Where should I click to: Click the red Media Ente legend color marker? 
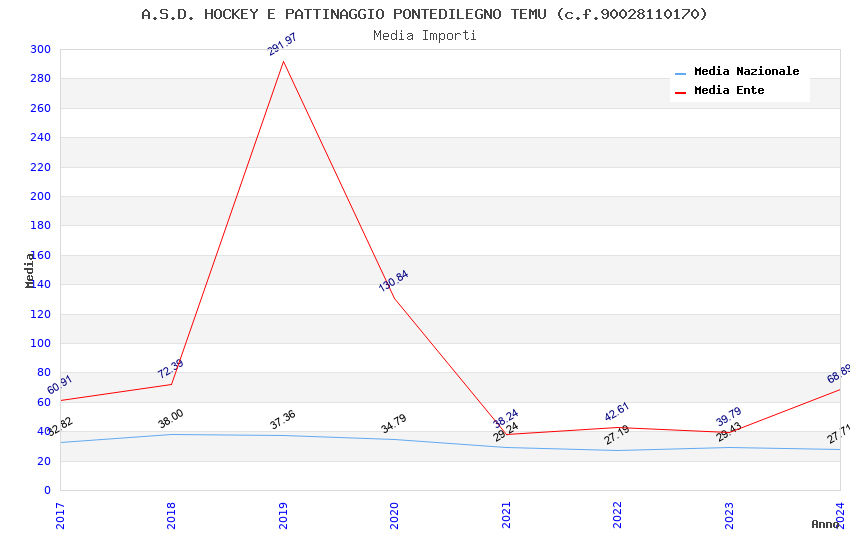tap(680, 93)
